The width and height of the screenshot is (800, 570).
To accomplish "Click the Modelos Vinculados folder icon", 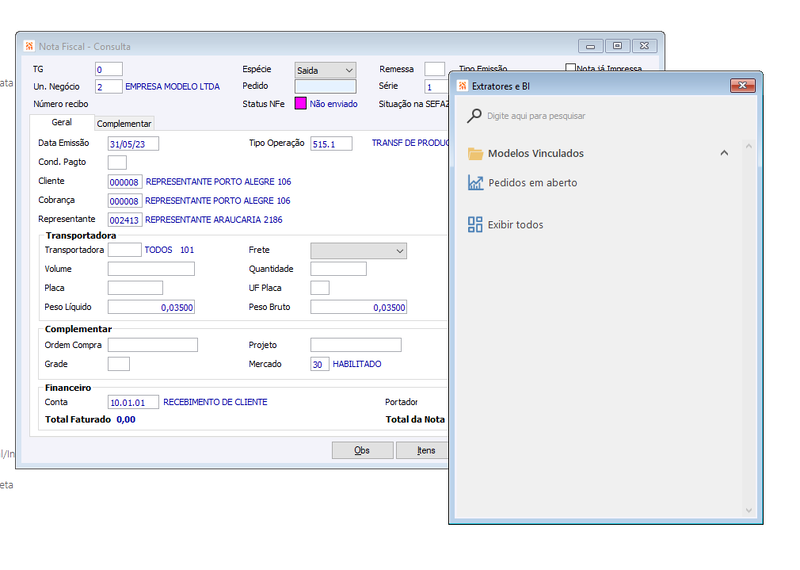I will 476,154.
